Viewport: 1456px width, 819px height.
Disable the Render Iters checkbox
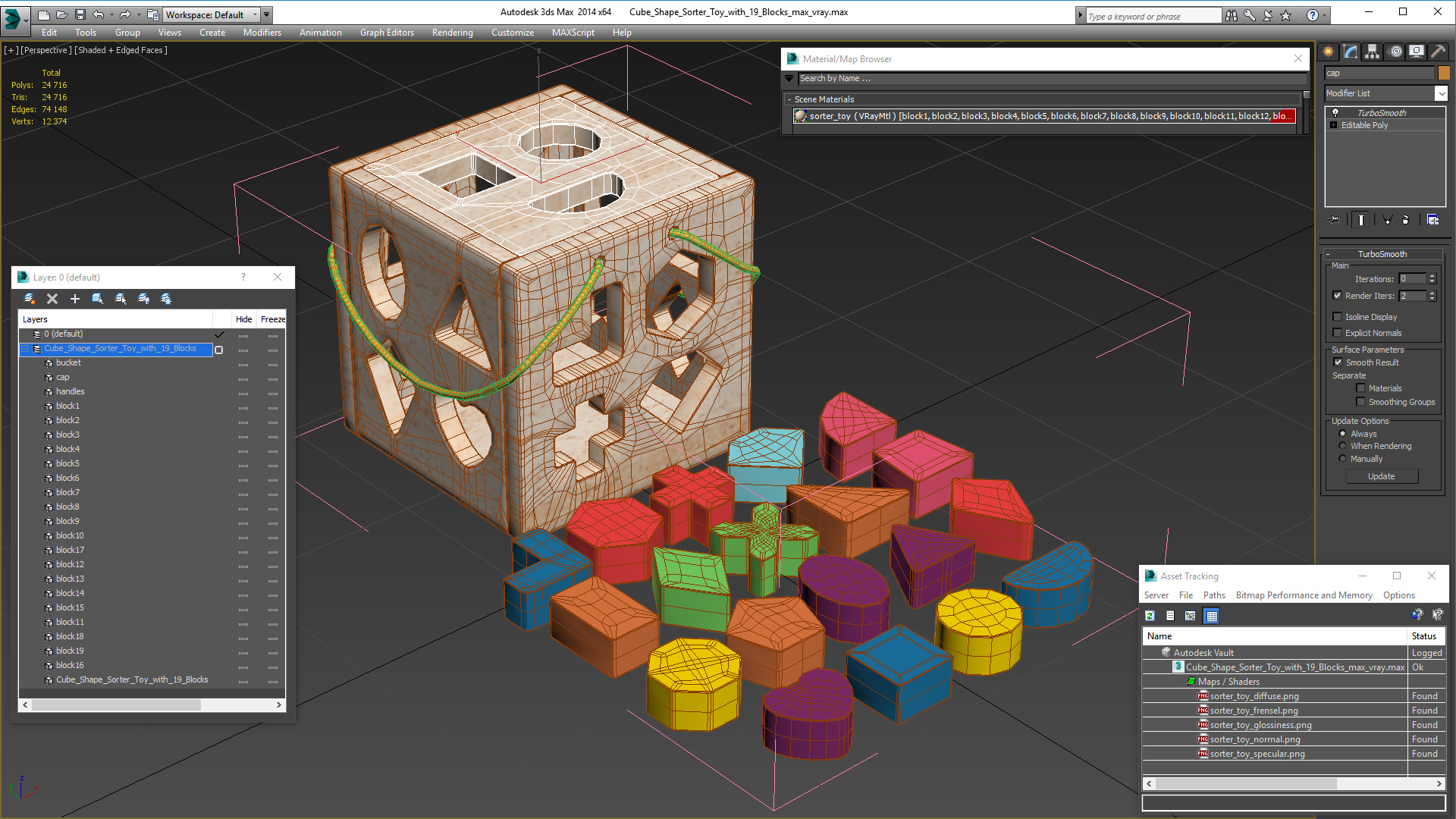coord(1338,296)
